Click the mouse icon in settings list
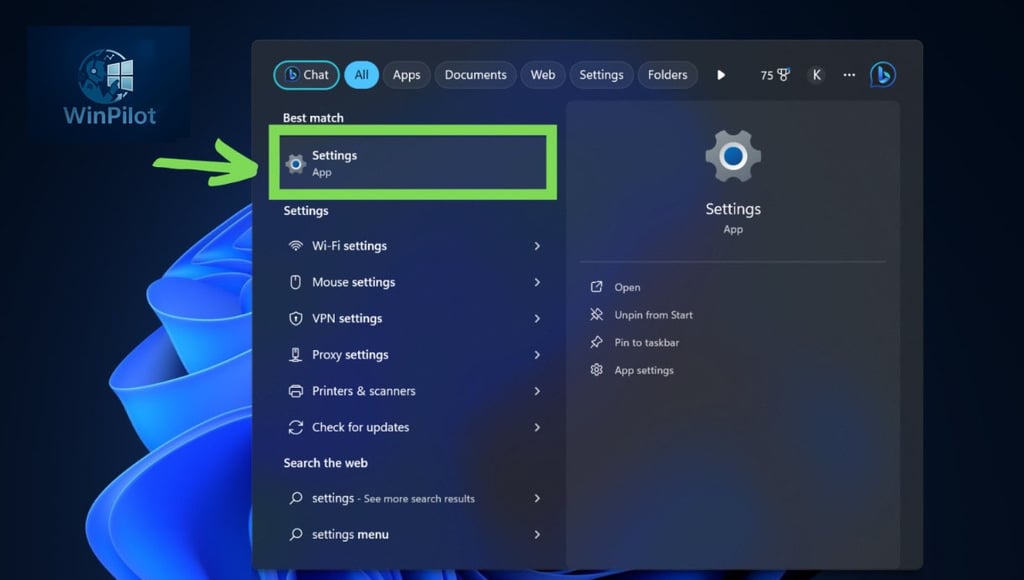The image size is (1024, 580). (x=296, y=282)
